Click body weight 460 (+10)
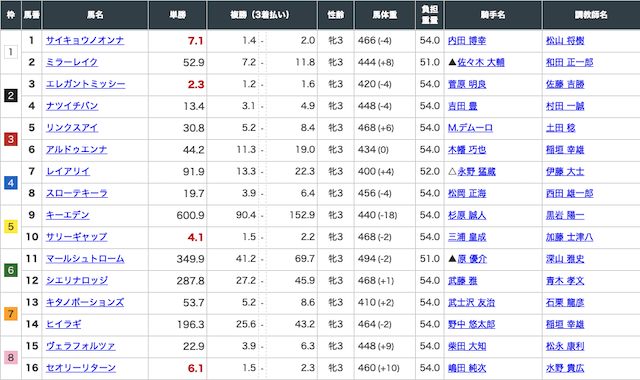This screenshot has width=640, height=380. [x=378, y=368]
